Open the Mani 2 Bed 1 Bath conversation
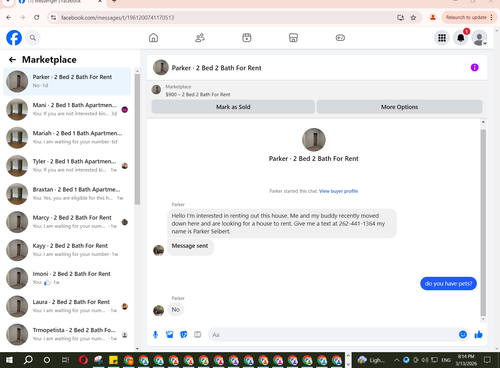The height and width of the screenshot is (368, 500). (x=67, y=109)
